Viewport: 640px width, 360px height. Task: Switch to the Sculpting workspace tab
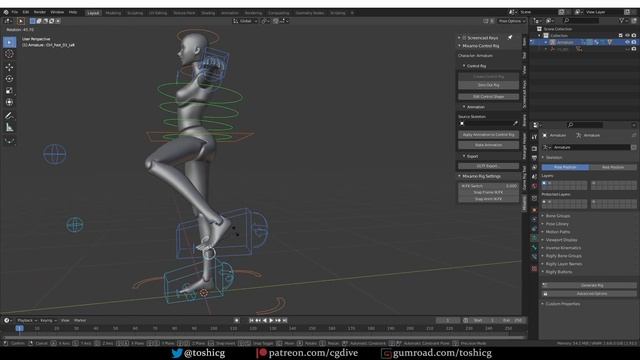pyautogui.click(x=135, y=13)
